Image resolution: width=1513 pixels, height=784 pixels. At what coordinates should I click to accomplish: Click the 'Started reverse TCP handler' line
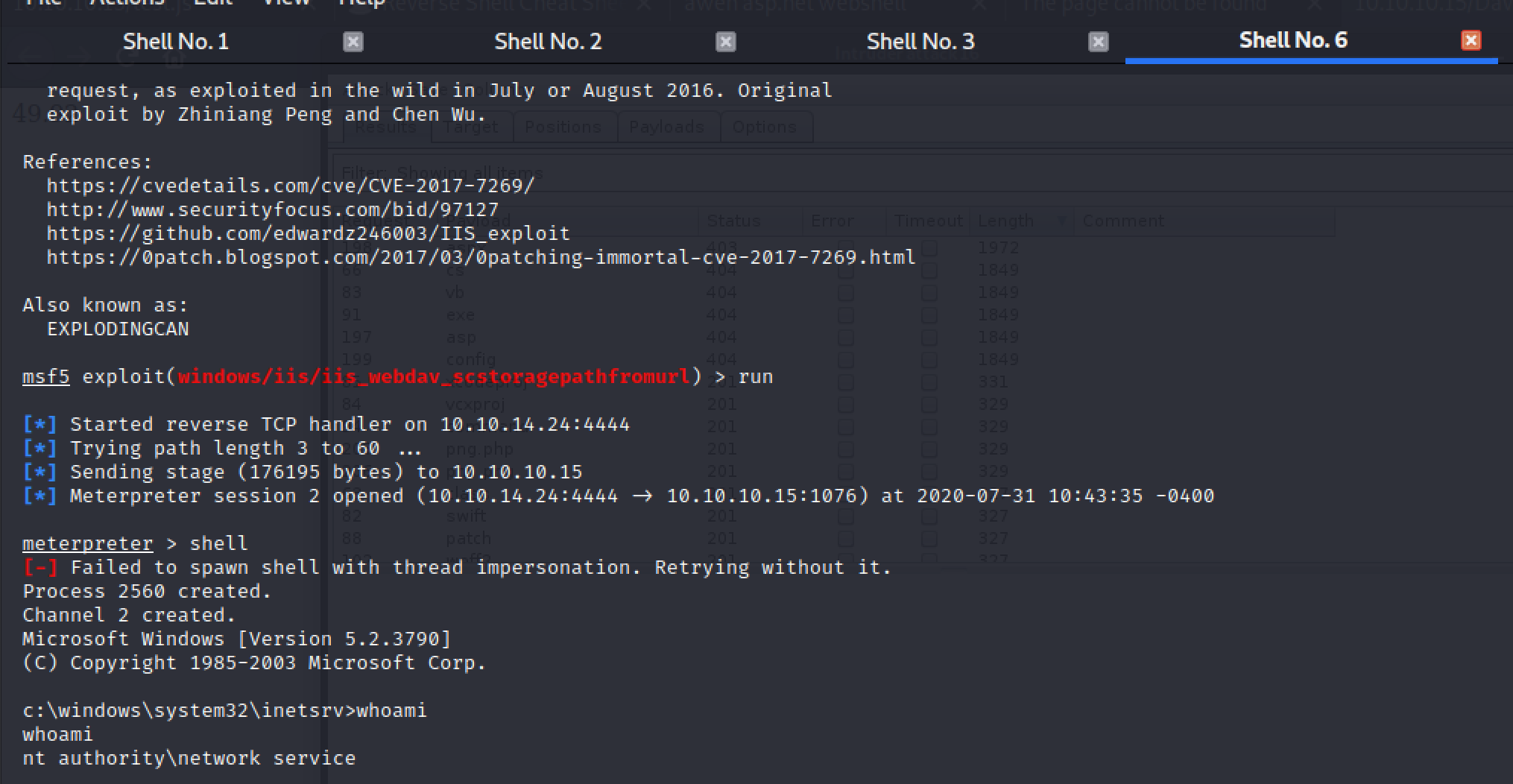point(326,424)
